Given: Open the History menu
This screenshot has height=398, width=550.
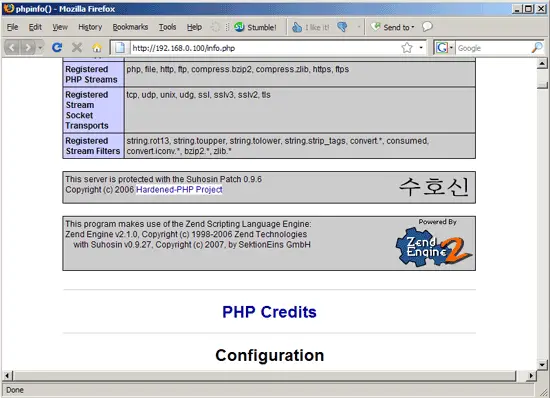Looking at the screenshot, I should (90, 27).
